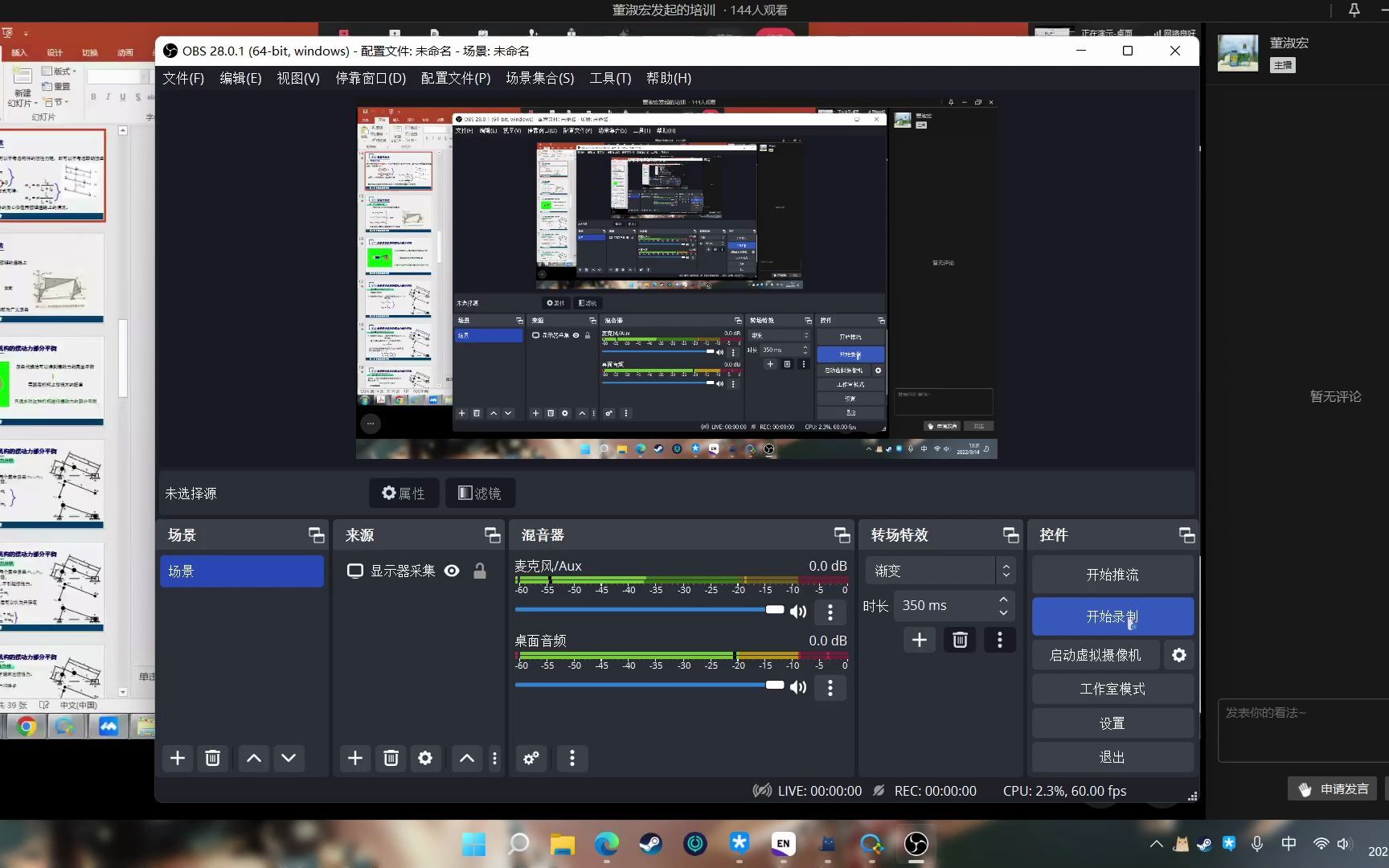This screenshot has height=868, width=1389.
Task: Open 视图(V) menu
Action: [x=298, y=78]
